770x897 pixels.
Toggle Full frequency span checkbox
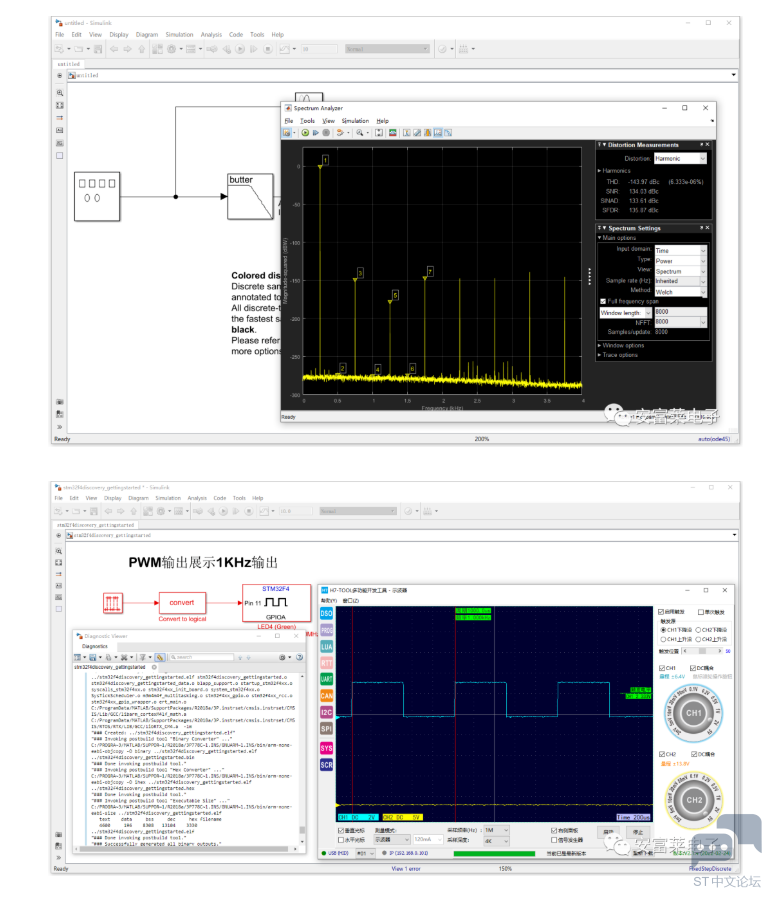[x=603, y=301]
